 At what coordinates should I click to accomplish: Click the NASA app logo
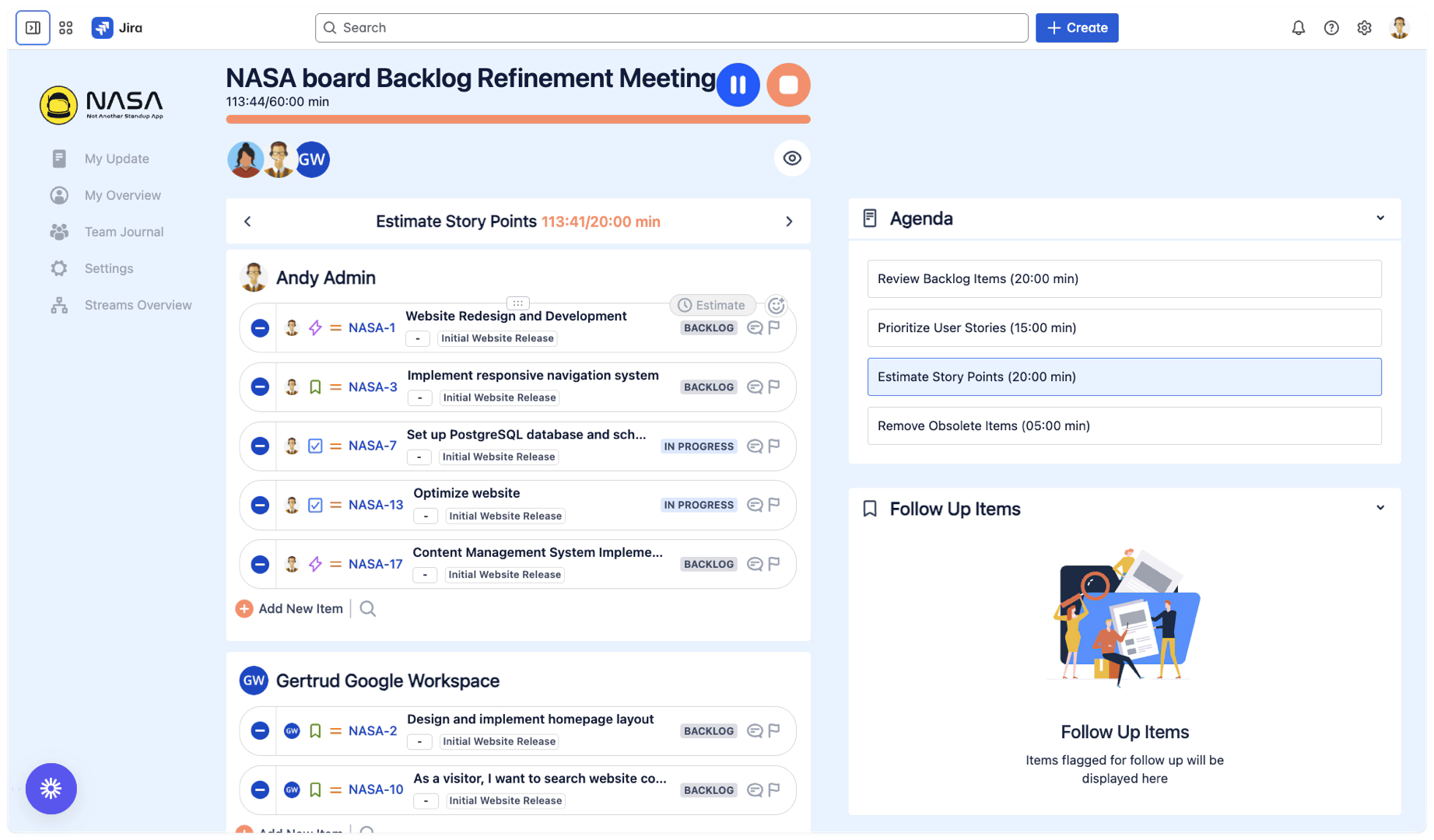coord(102,104)
